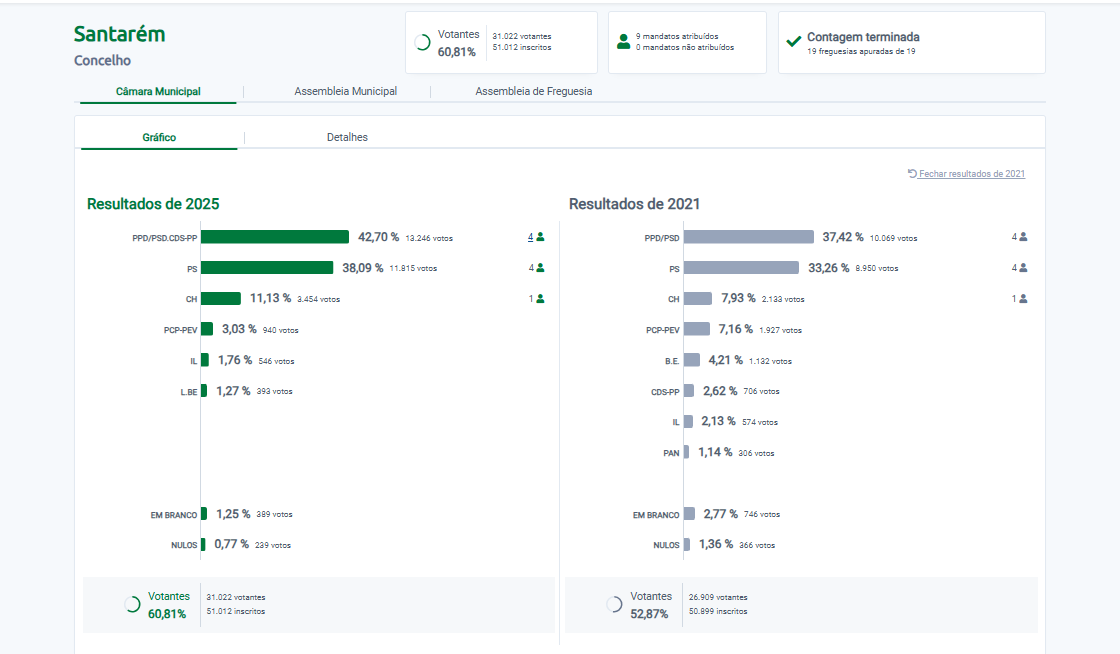Click the green 2025 PS result bar

267,268
